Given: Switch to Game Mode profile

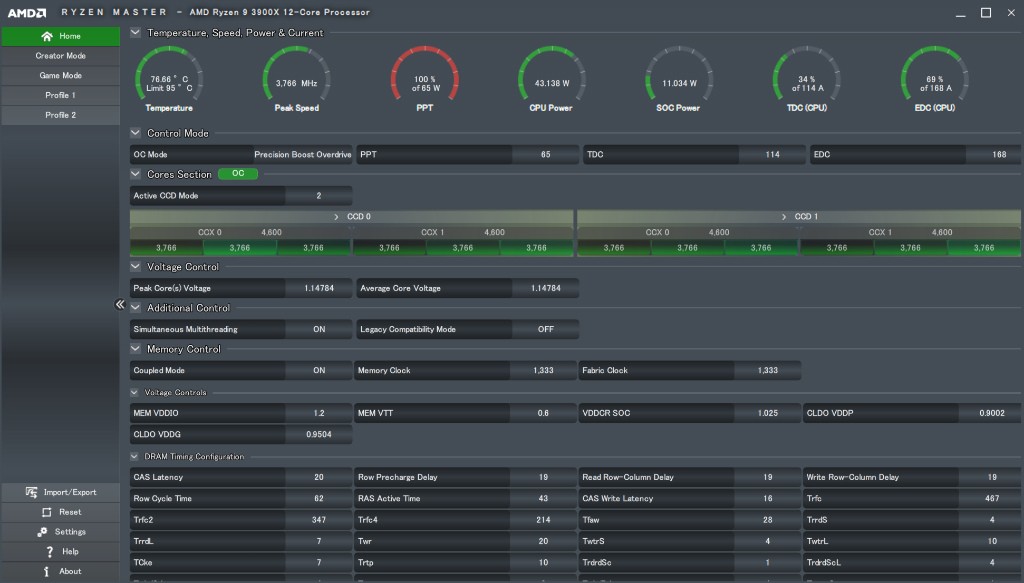Looking at the screenshot, I should click(x=60, y=76).
